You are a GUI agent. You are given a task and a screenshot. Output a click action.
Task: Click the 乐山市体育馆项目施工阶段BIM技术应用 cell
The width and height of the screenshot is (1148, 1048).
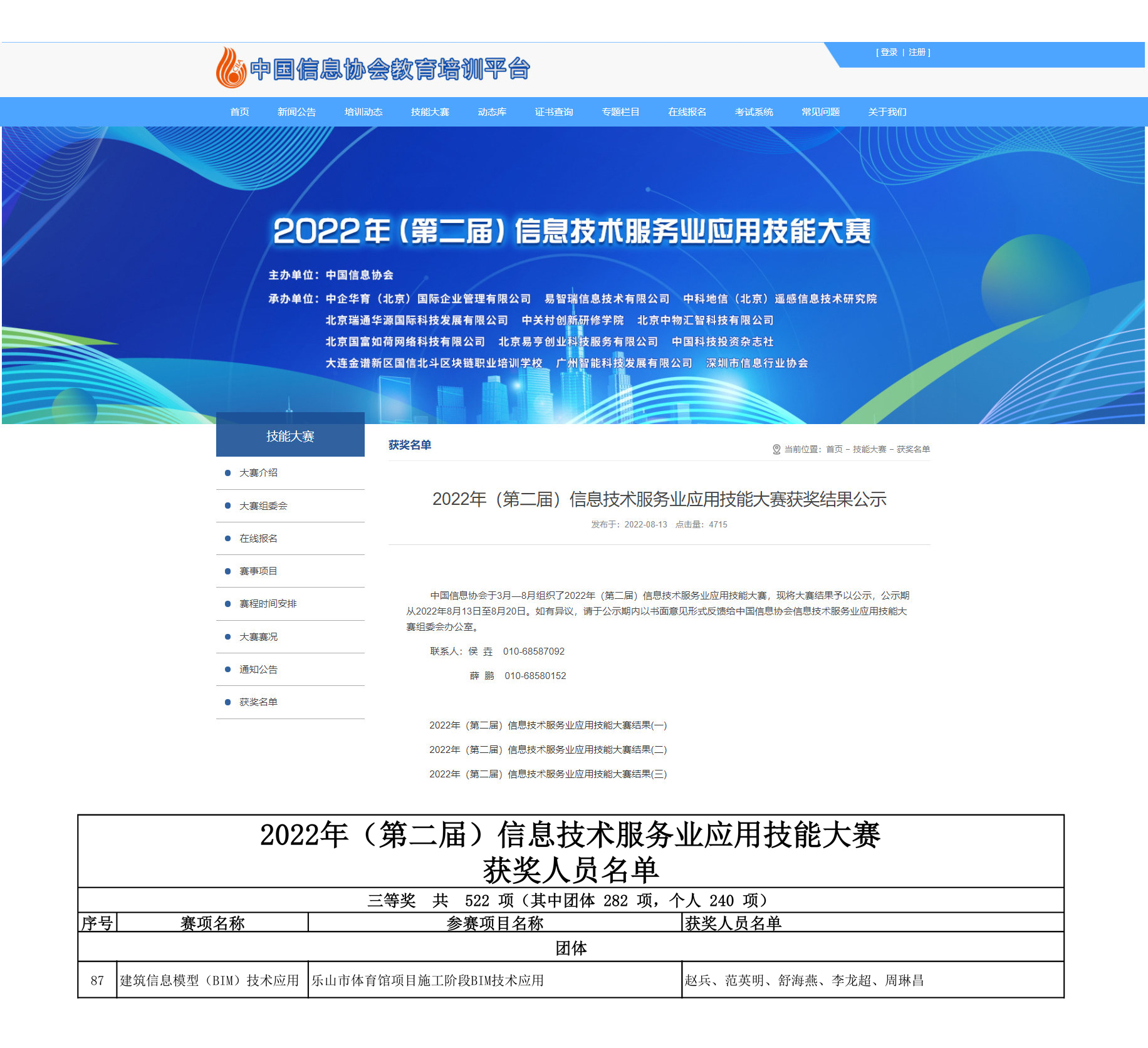[495, 980]
